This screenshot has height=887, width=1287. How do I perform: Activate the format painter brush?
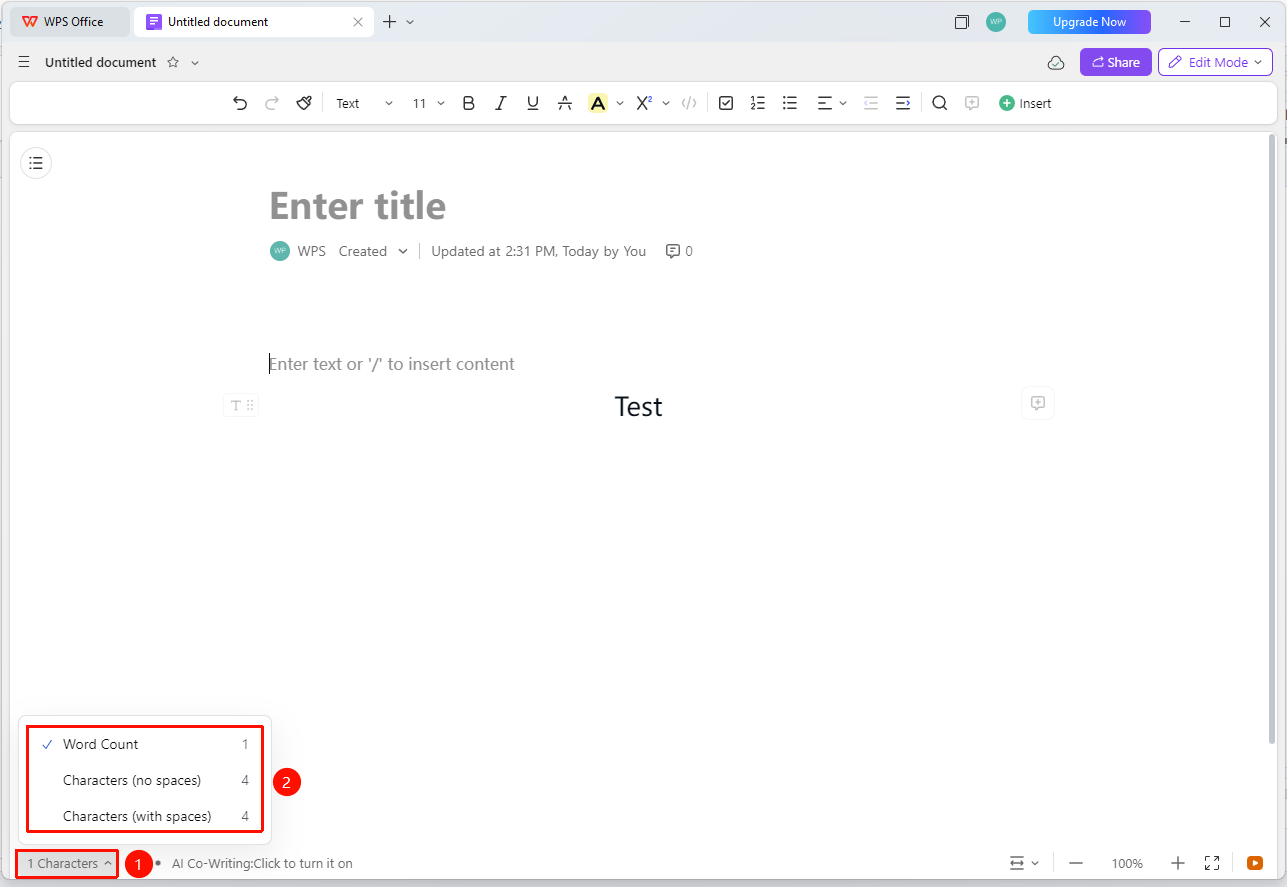304,103
